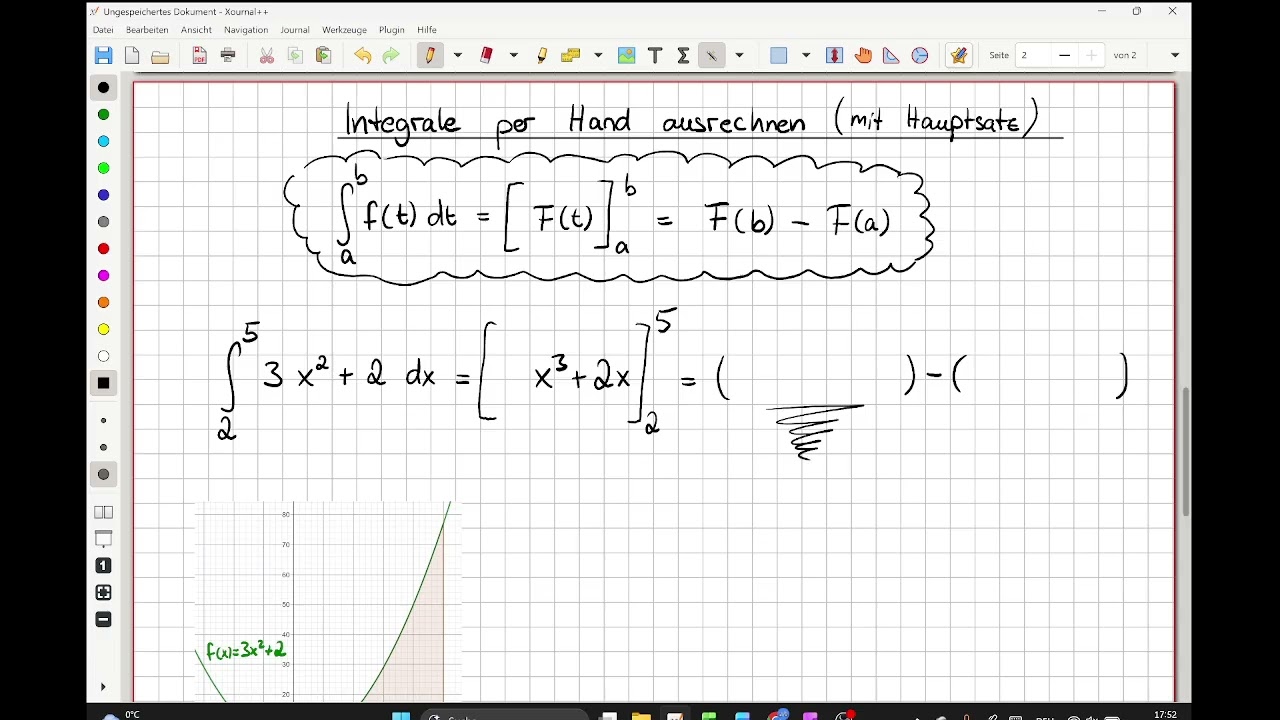Undo the last stroke
The width and height of the screenshot is (1280, 720).
(362, 56)
